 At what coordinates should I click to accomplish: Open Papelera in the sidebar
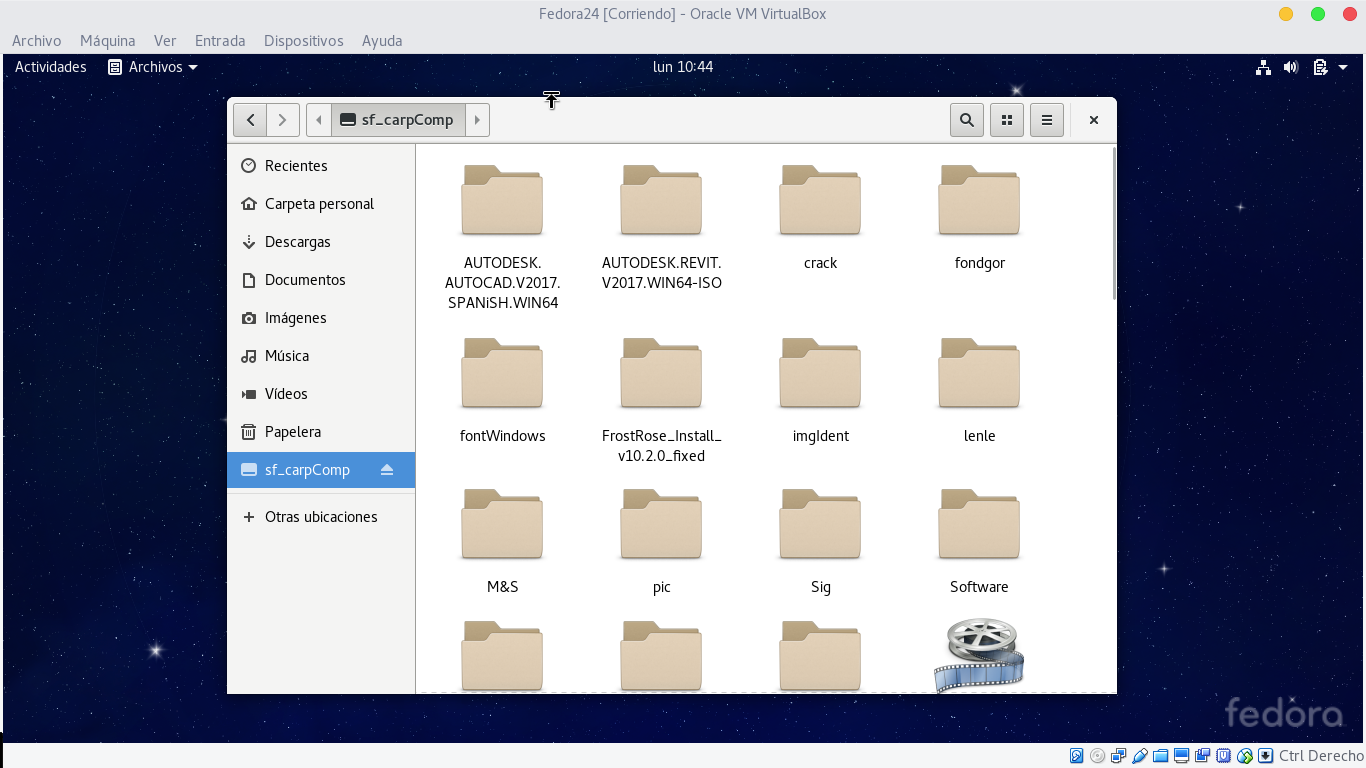pyautogui.click(x=321, y=432)
